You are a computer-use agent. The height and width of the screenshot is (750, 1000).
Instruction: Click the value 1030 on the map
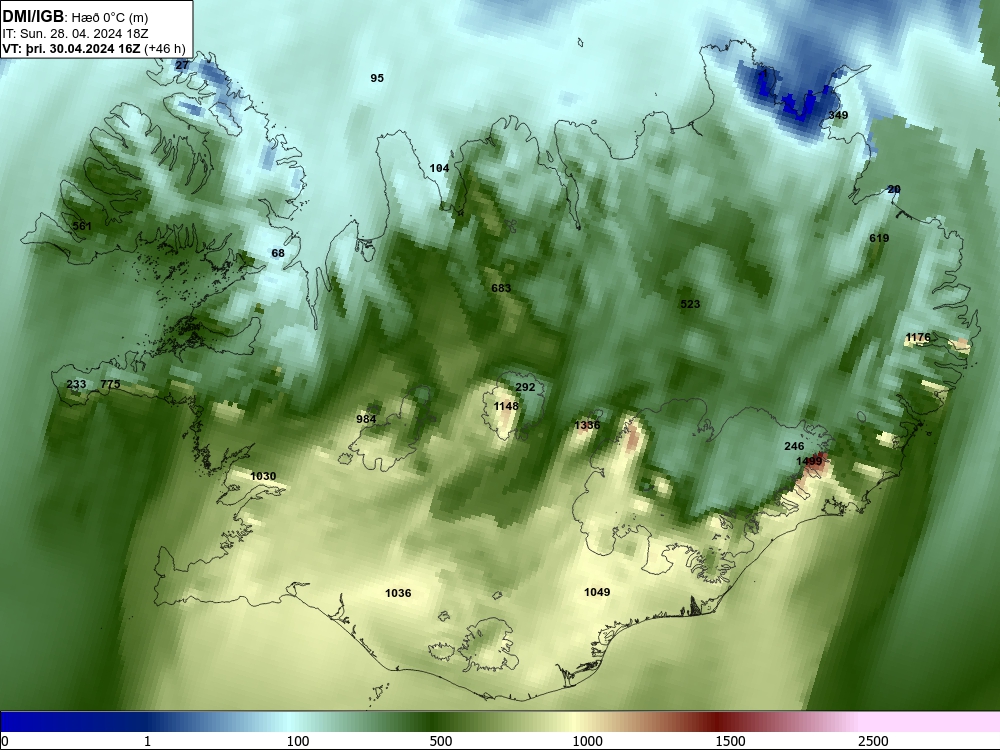(263, 476)
